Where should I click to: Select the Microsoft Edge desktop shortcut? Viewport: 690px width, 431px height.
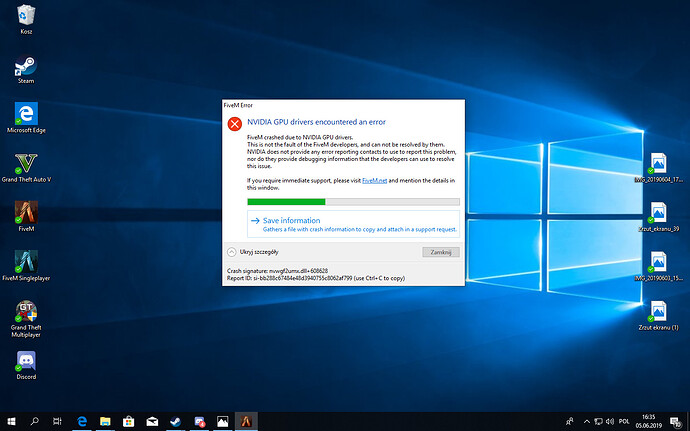pyautogui.click(x=26, y=113)
